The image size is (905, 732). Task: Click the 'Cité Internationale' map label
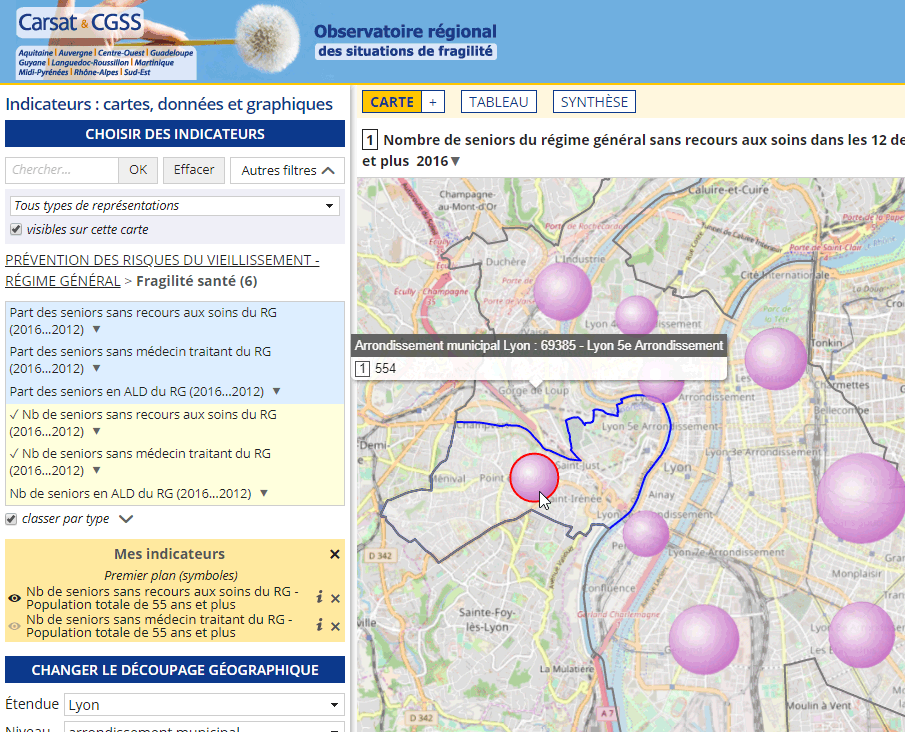tap(785, 275)
